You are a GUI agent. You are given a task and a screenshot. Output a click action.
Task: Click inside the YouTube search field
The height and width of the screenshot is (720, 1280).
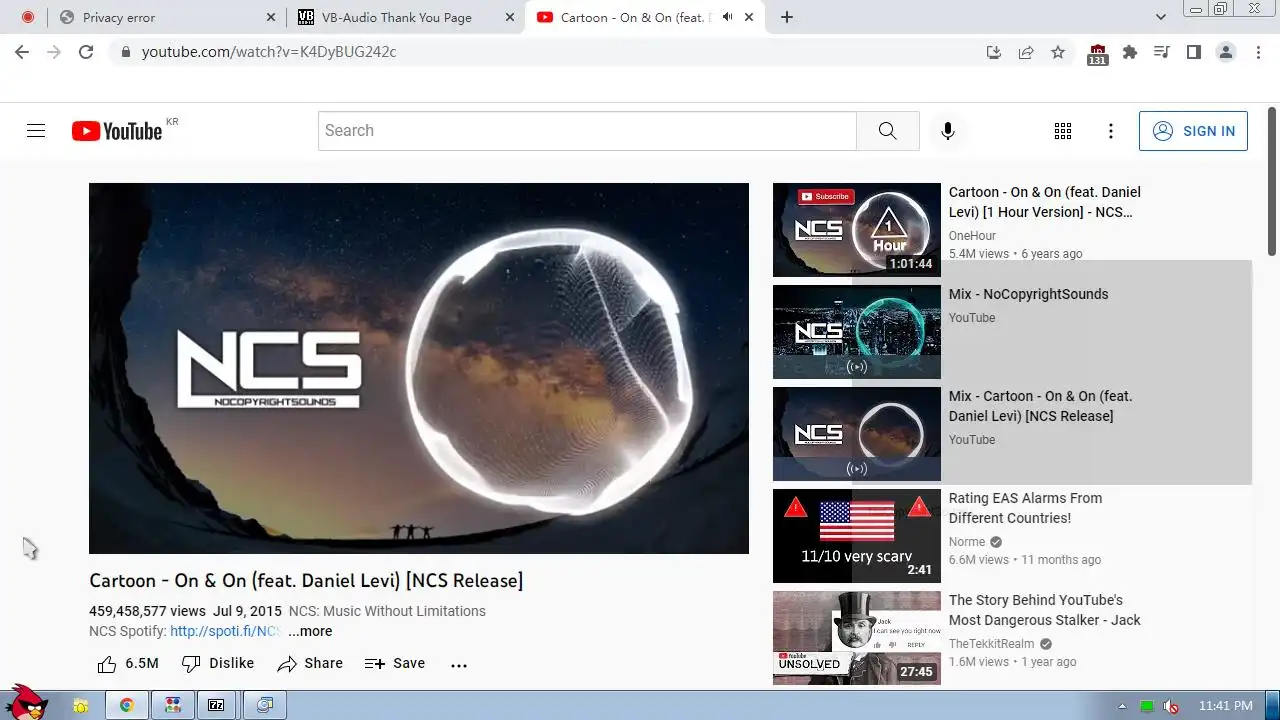point(587,131)
